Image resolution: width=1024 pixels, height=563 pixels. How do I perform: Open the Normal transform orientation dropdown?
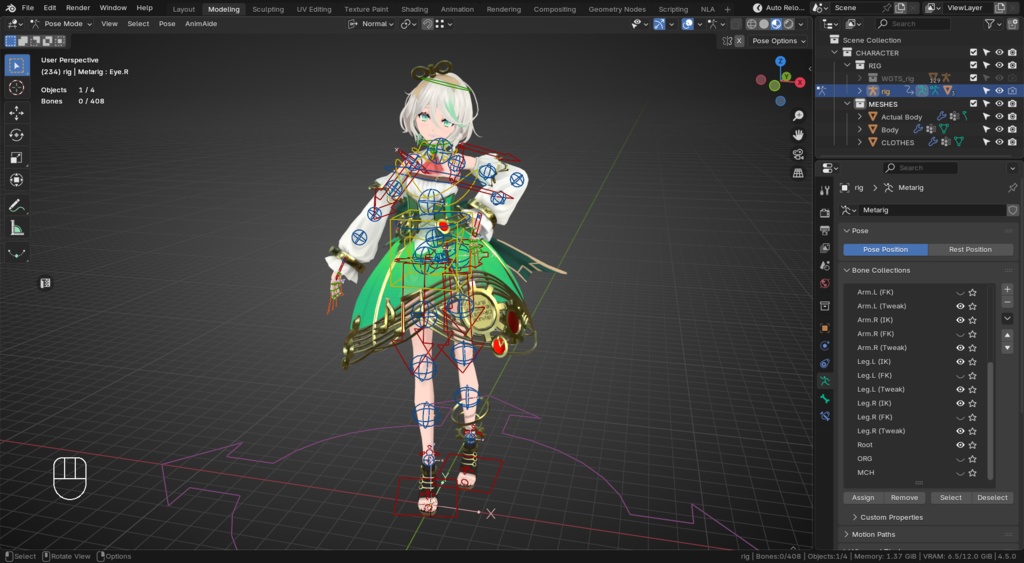(x=371, y=24)
